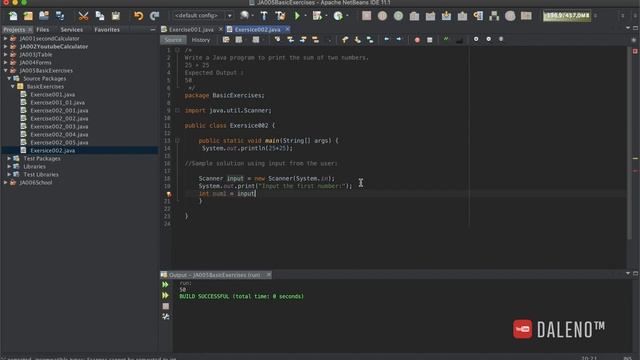Click the memory usage indicator bar
Screen dimensions: 640x360
pyautogui.click(x=567, y=16)
